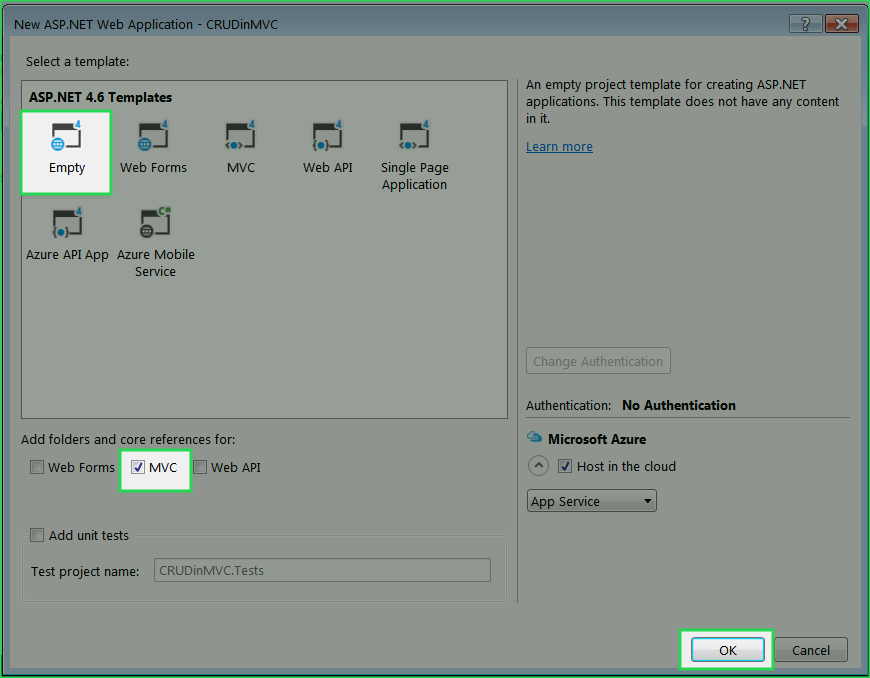Click the Microsoft Azure heading text

click(x=597, y=439)
